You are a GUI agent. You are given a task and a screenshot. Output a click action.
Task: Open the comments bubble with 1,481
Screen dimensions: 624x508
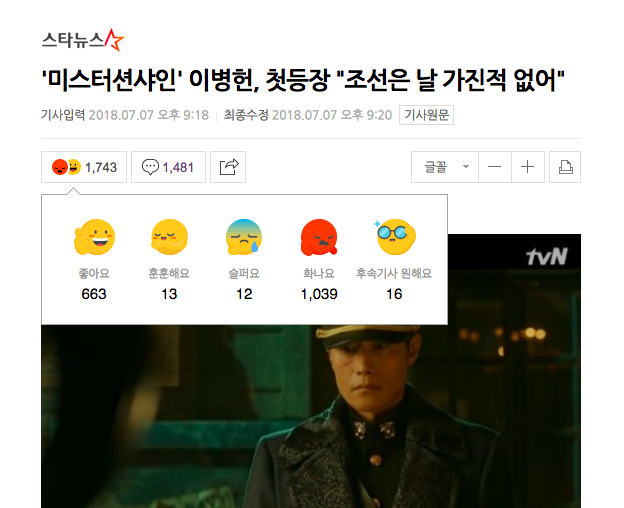point(168,167)
